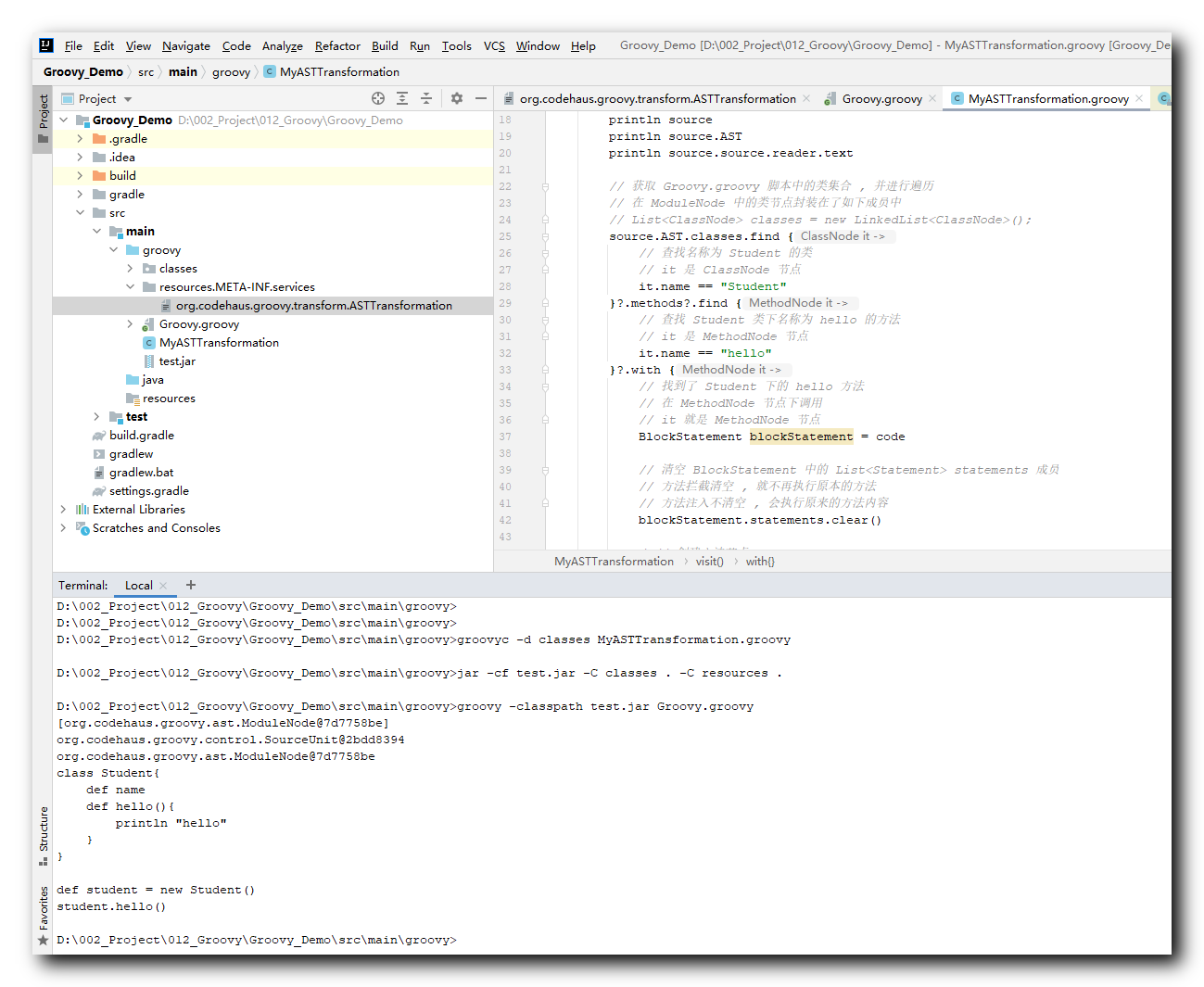
Task: Collapse the src folder
Action: coord(80,213)
